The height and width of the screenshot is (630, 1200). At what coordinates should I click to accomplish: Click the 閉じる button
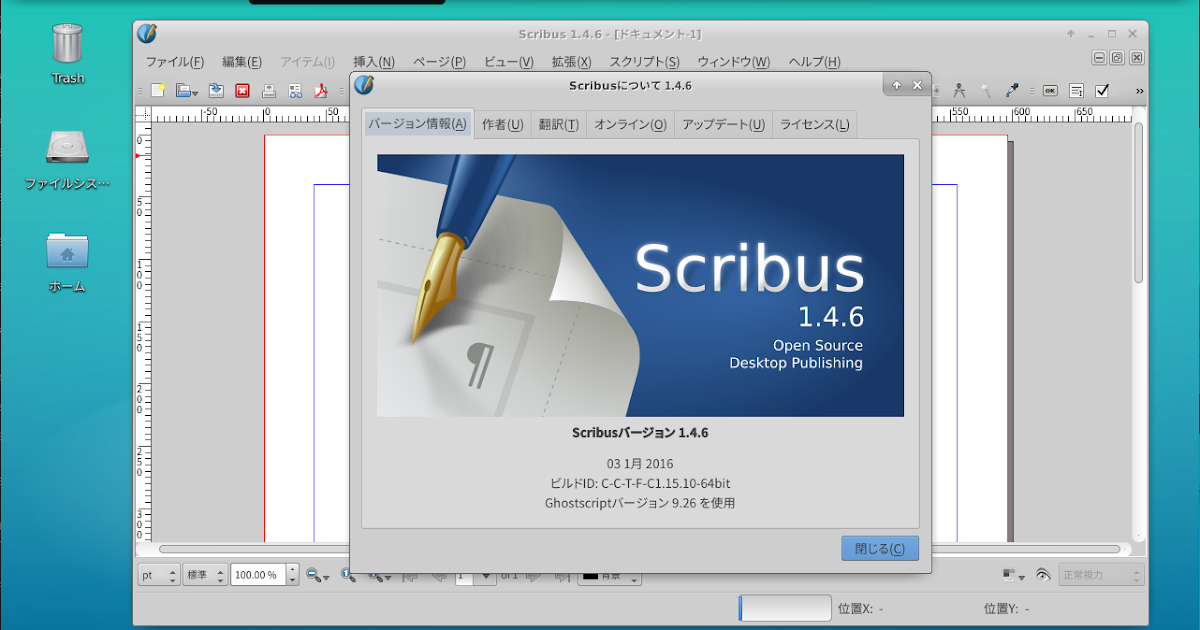879,548
